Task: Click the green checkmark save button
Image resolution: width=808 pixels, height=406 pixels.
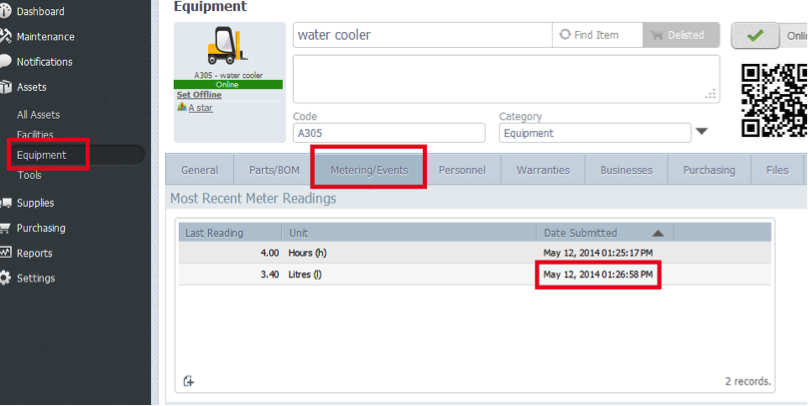Action: (x=755, y=36)
